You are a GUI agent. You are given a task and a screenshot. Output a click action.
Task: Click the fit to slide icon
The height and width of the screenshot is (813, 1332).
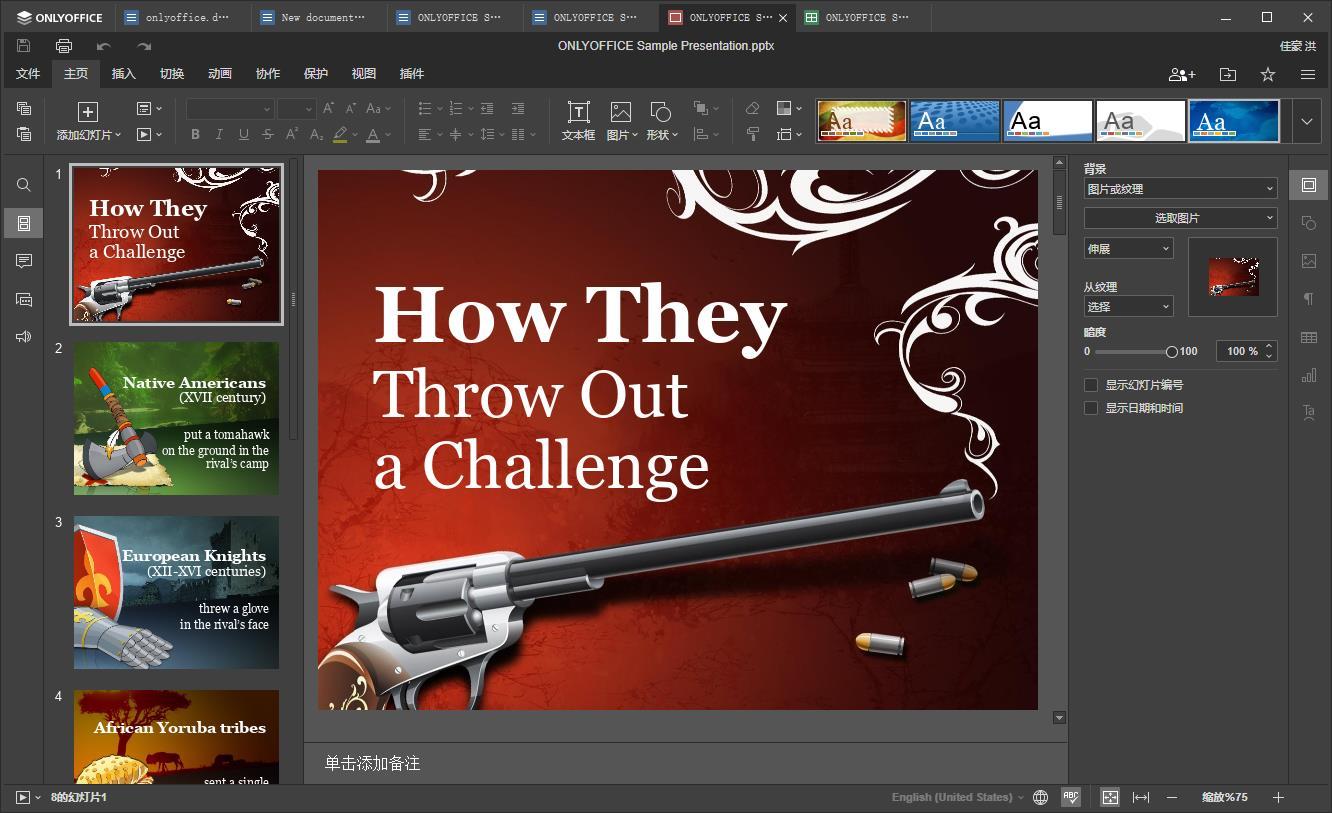[x=1110, y=797]
